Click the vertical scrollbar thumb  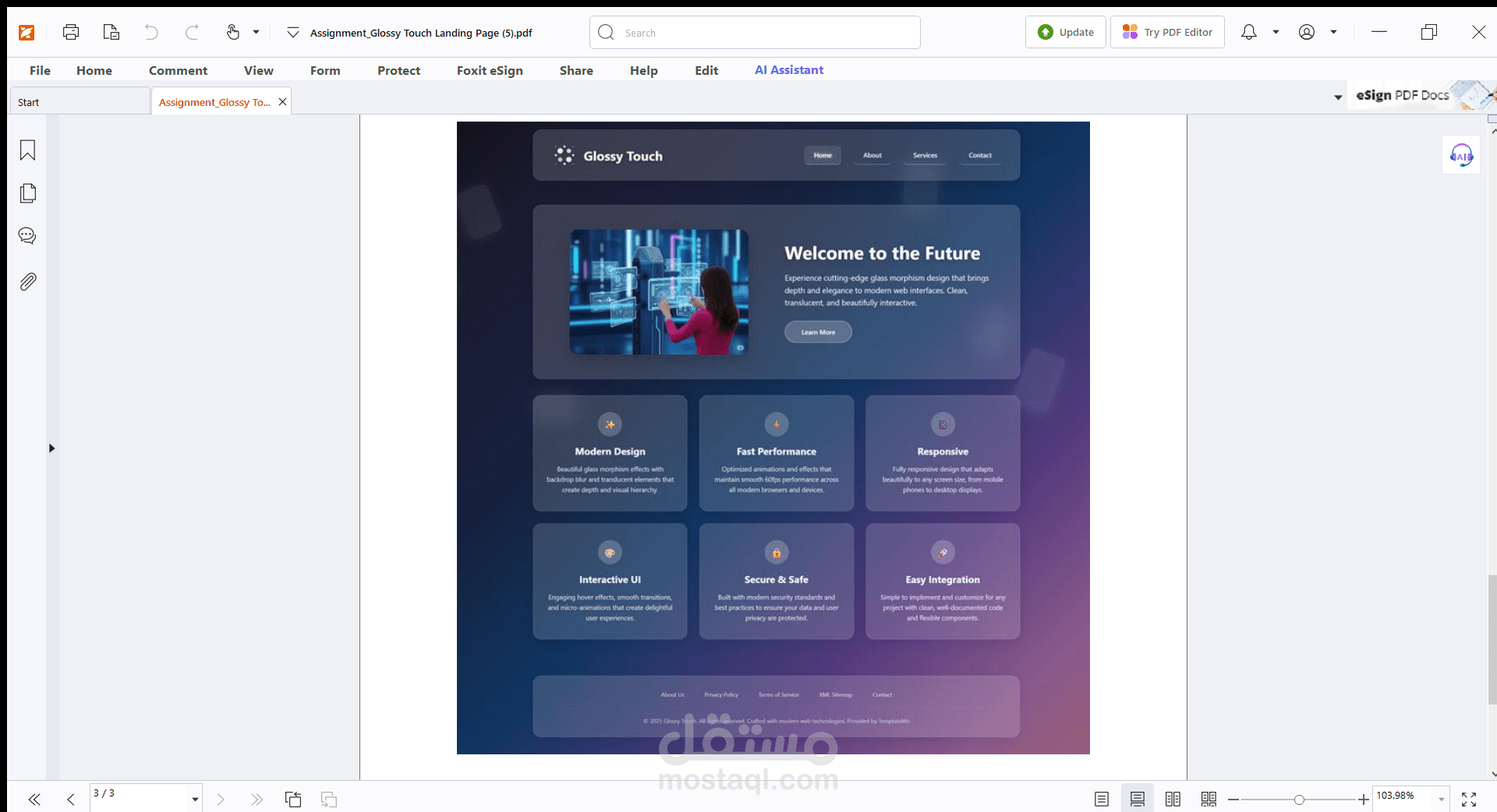[1492, 639]
